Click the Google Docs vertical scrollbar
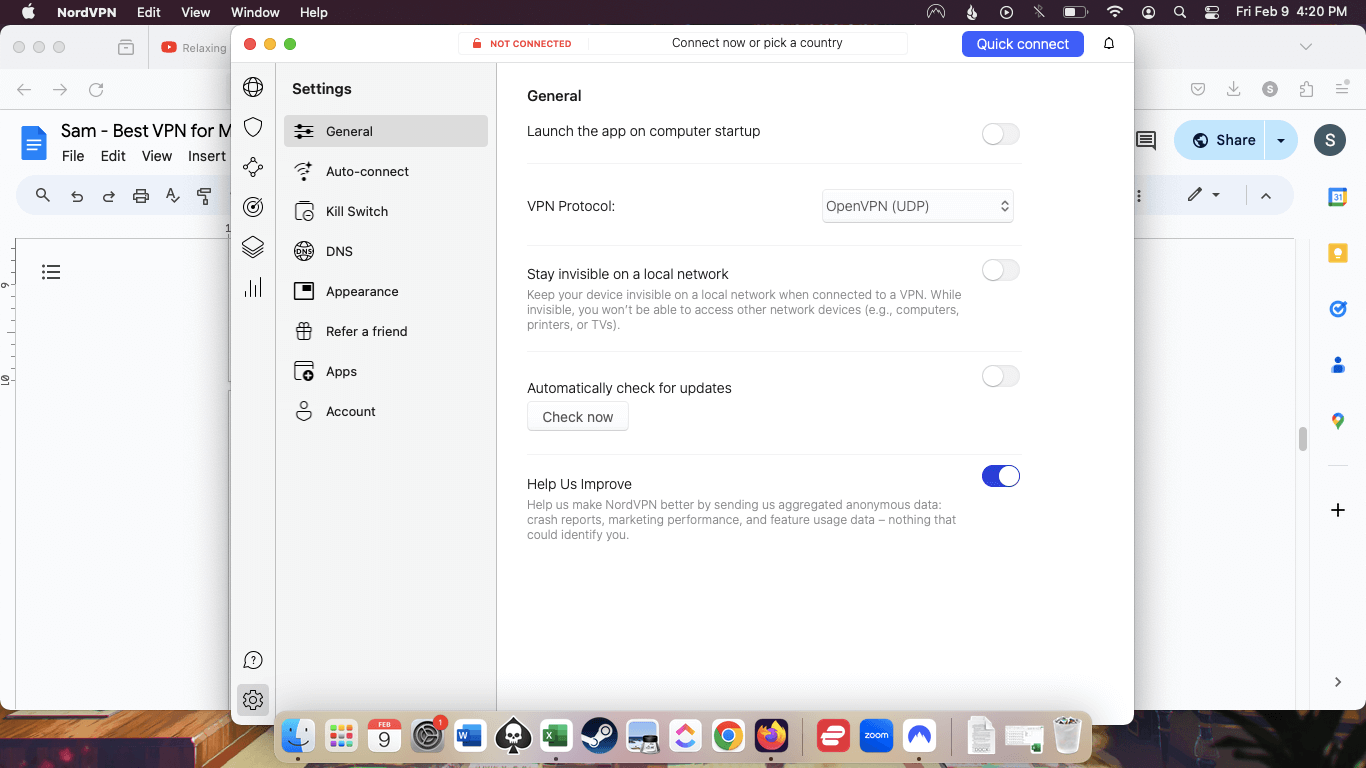1366x768 pixels. pos(1303,439)
